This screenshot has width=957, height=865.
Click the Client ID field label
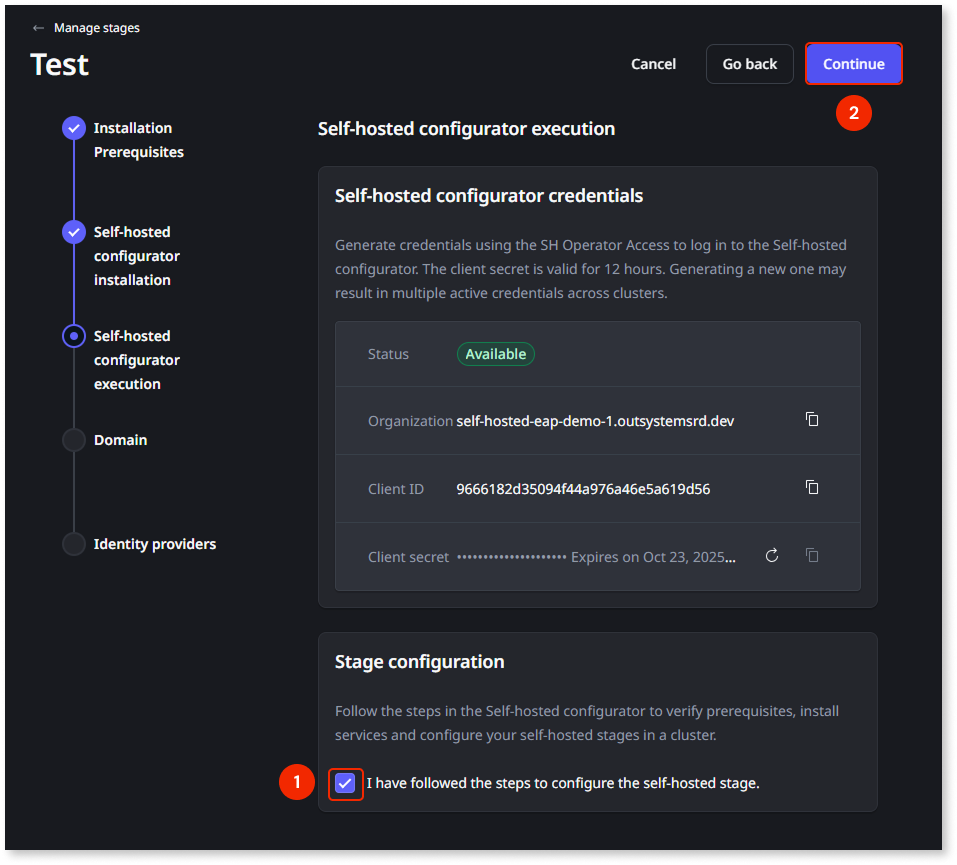pos(395,489)
